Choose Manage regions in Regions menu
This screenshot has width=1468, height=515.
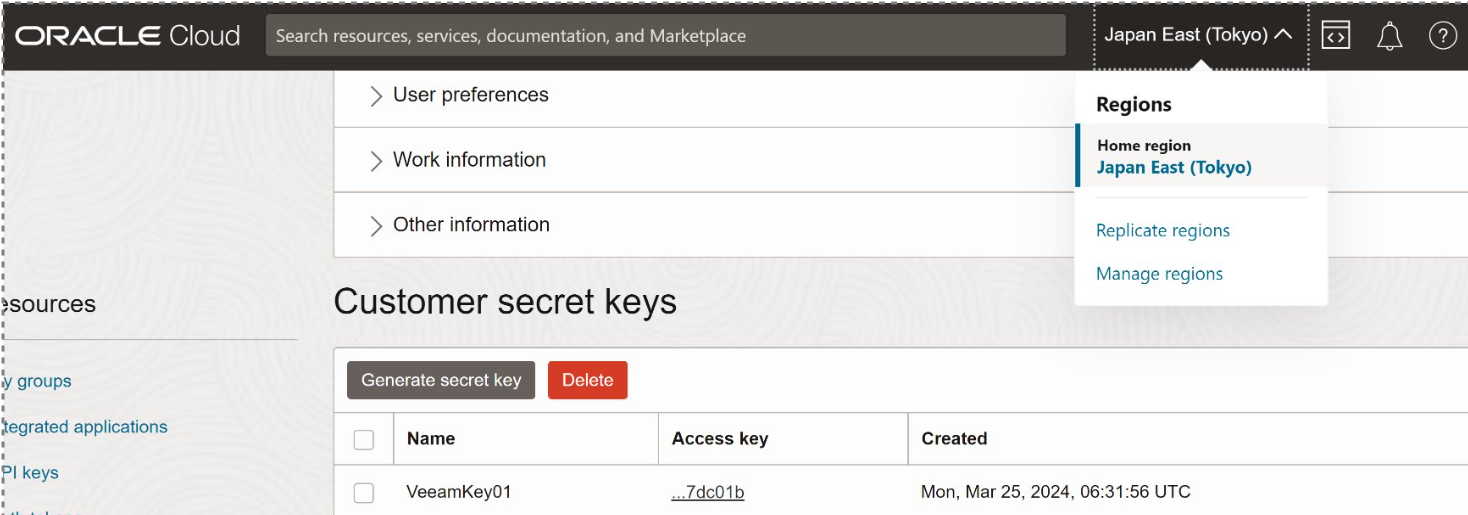click(x=1159, y=274)
